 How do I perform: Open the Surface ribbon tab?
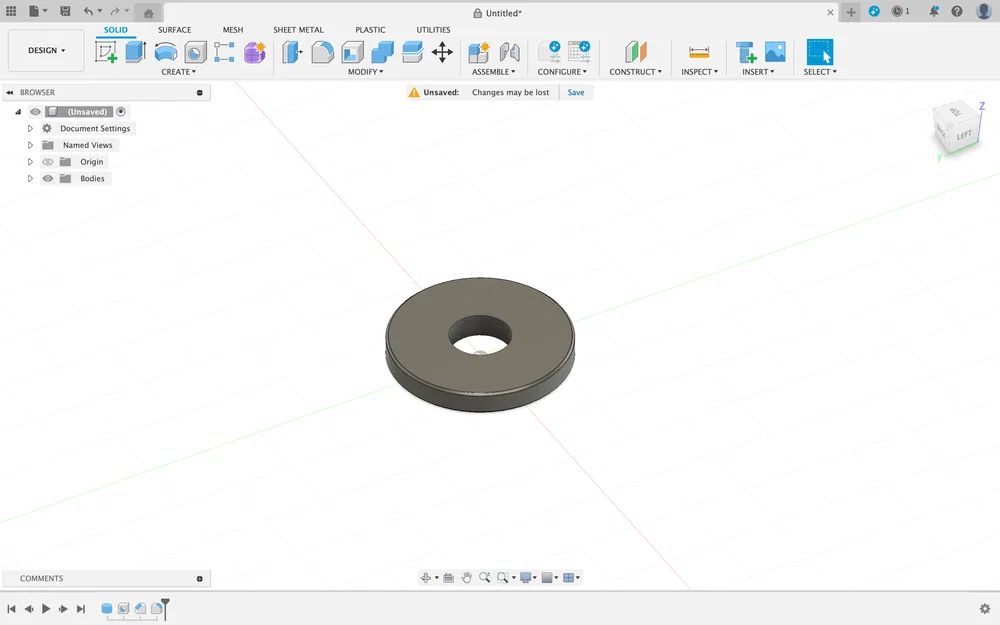[x=174, y=29]
